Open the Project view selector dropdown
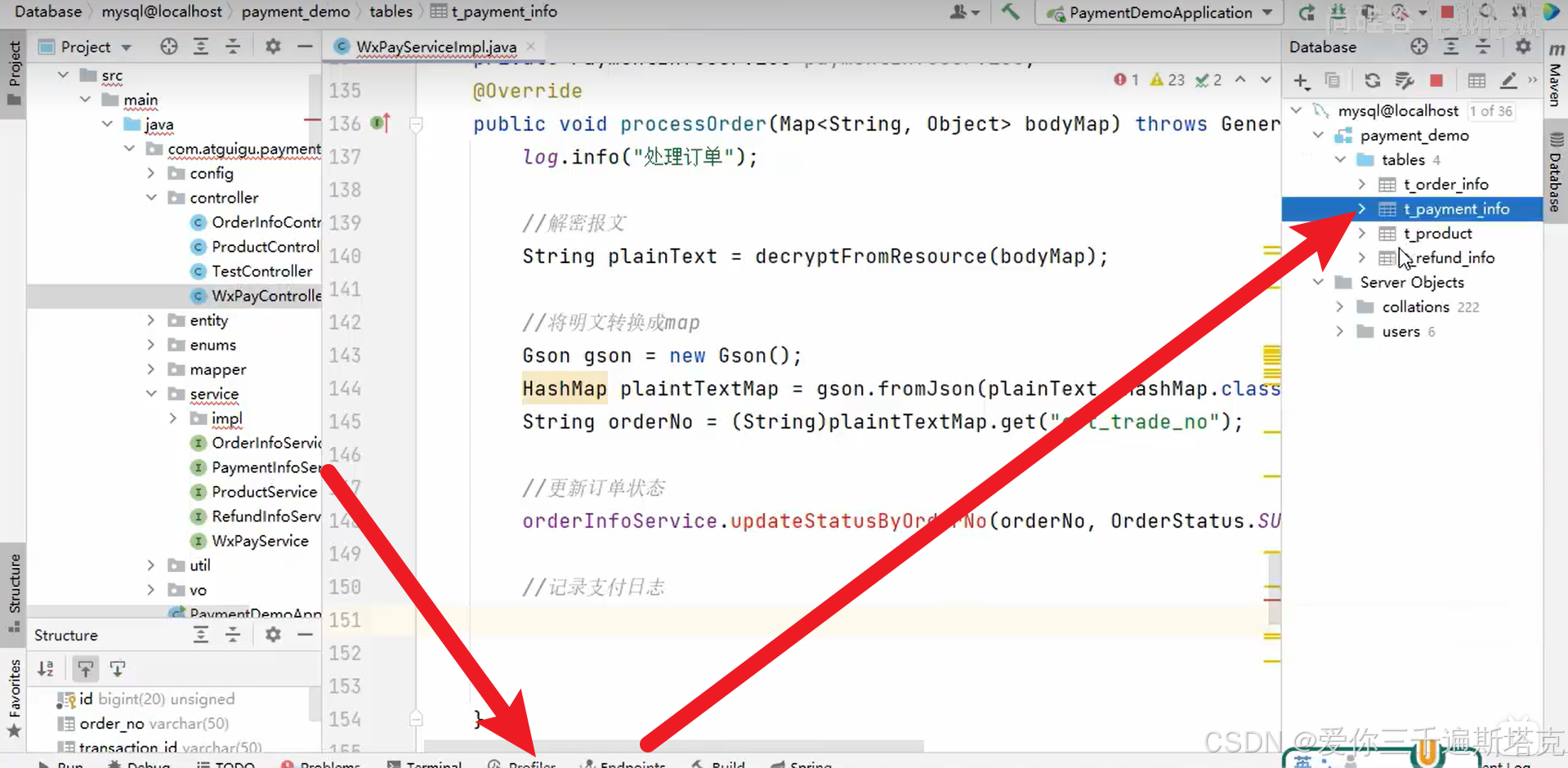This screenshot has width=1568, height=768. pyautogui.click(x=85, y=47)
